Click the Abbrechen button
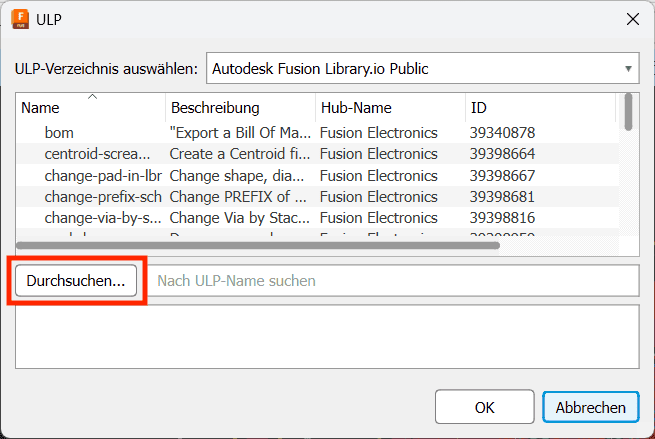The image size is (655, 439). [591, 407]
